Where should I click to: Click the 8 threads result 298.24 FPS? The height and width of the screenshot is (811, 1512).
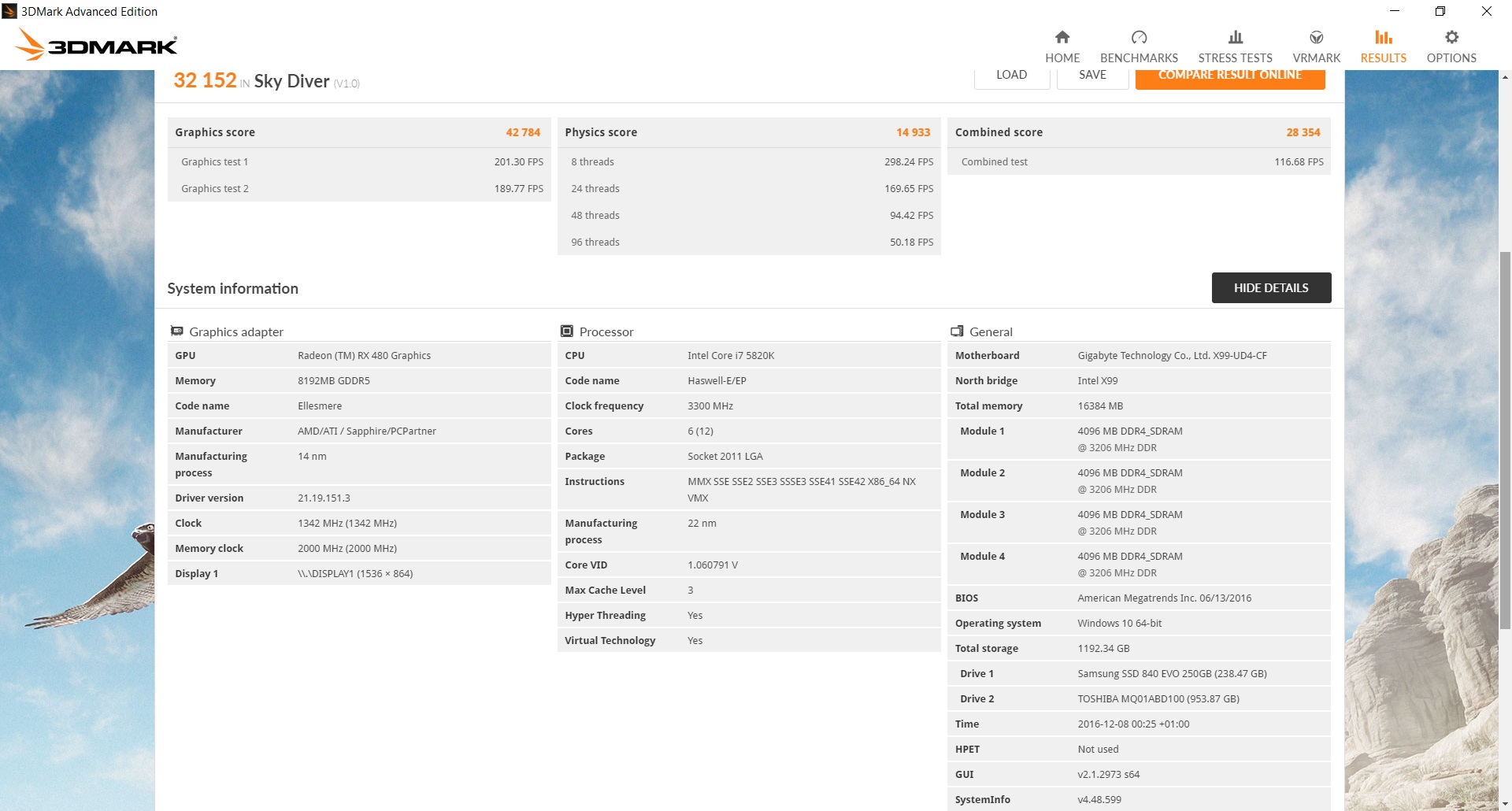[x=909, y=161]
